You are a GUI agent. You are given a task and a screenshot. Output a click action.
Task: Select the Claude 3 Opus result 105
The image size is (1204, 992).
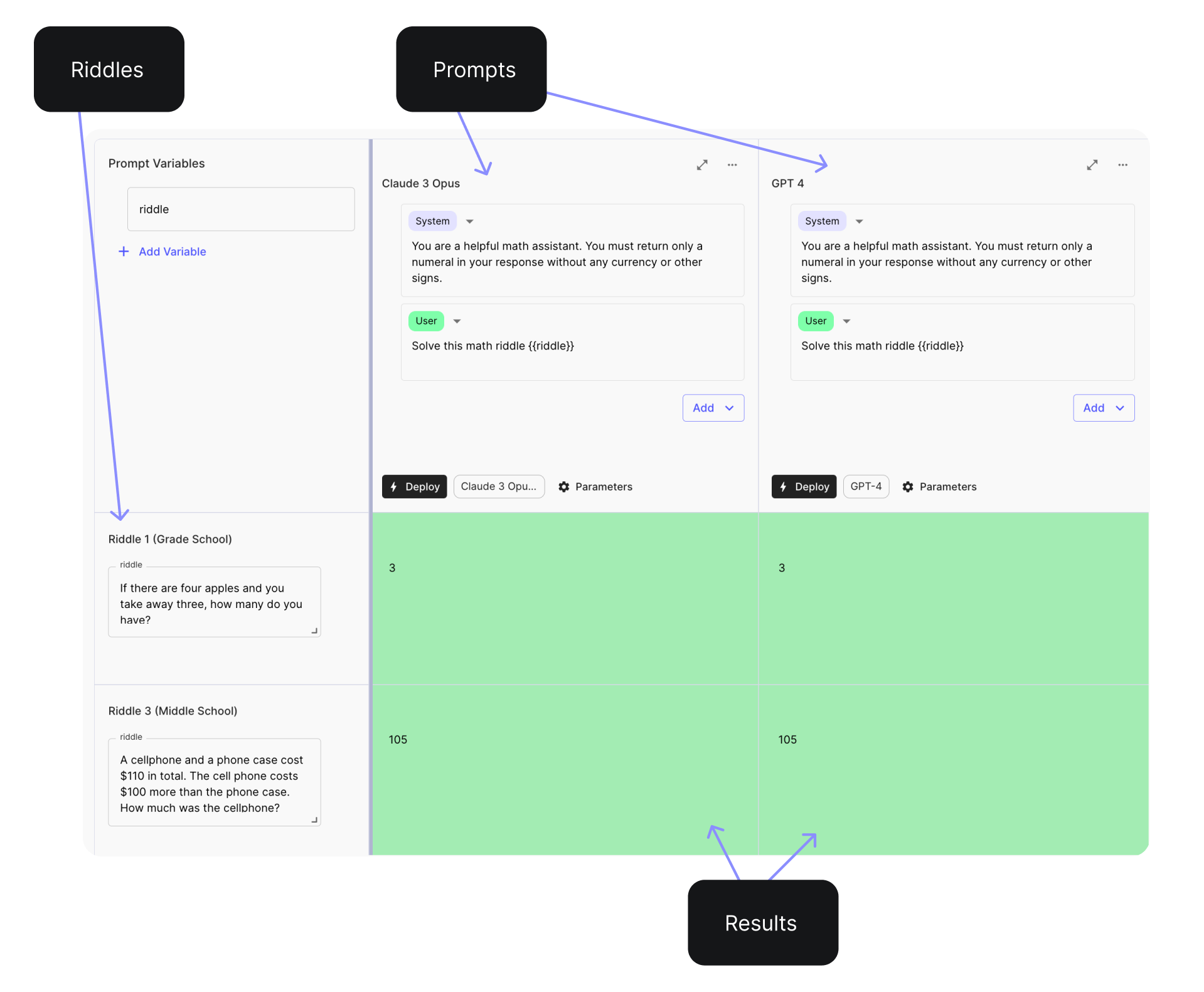coord(565,770)
